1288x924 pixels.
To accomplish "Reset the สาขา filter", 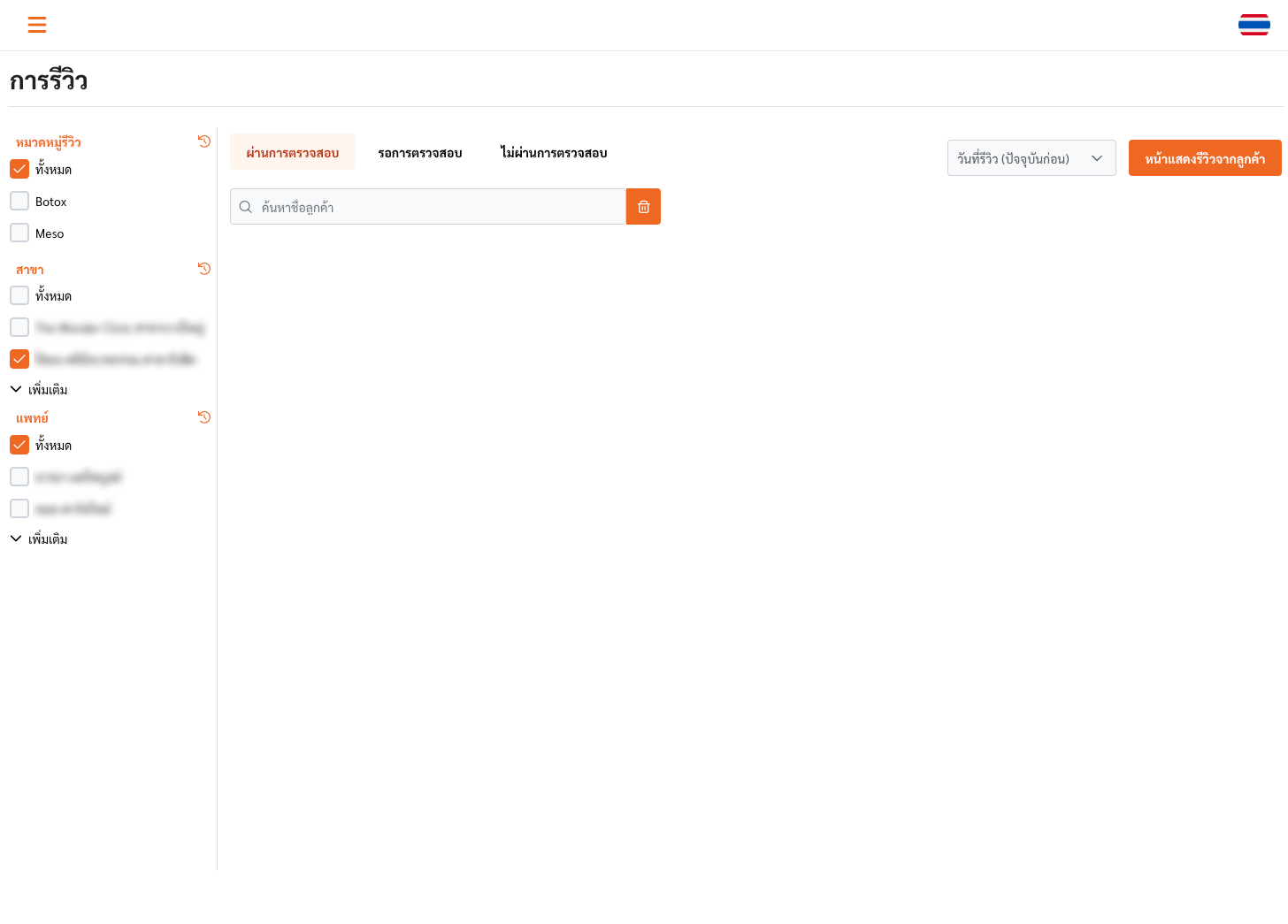I will pyautogui.click(x=204, y=269).
